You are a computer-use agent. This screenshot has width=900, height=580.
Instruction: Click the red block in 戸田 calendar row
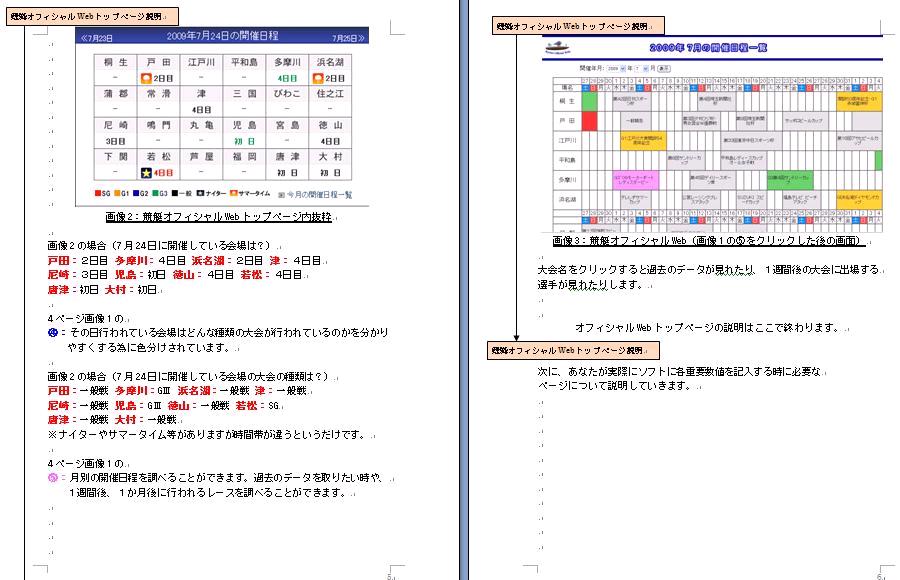[x=589, y=121]
